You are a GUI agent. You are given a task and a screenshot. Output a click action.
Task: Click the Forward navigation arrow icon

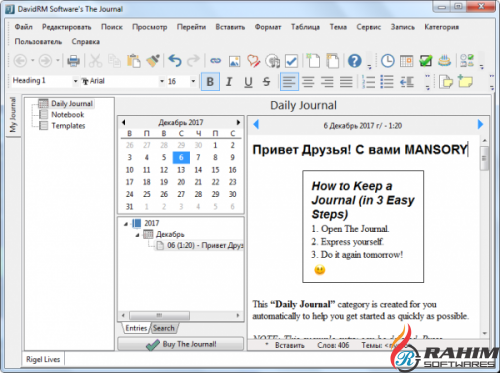(45, 61)
